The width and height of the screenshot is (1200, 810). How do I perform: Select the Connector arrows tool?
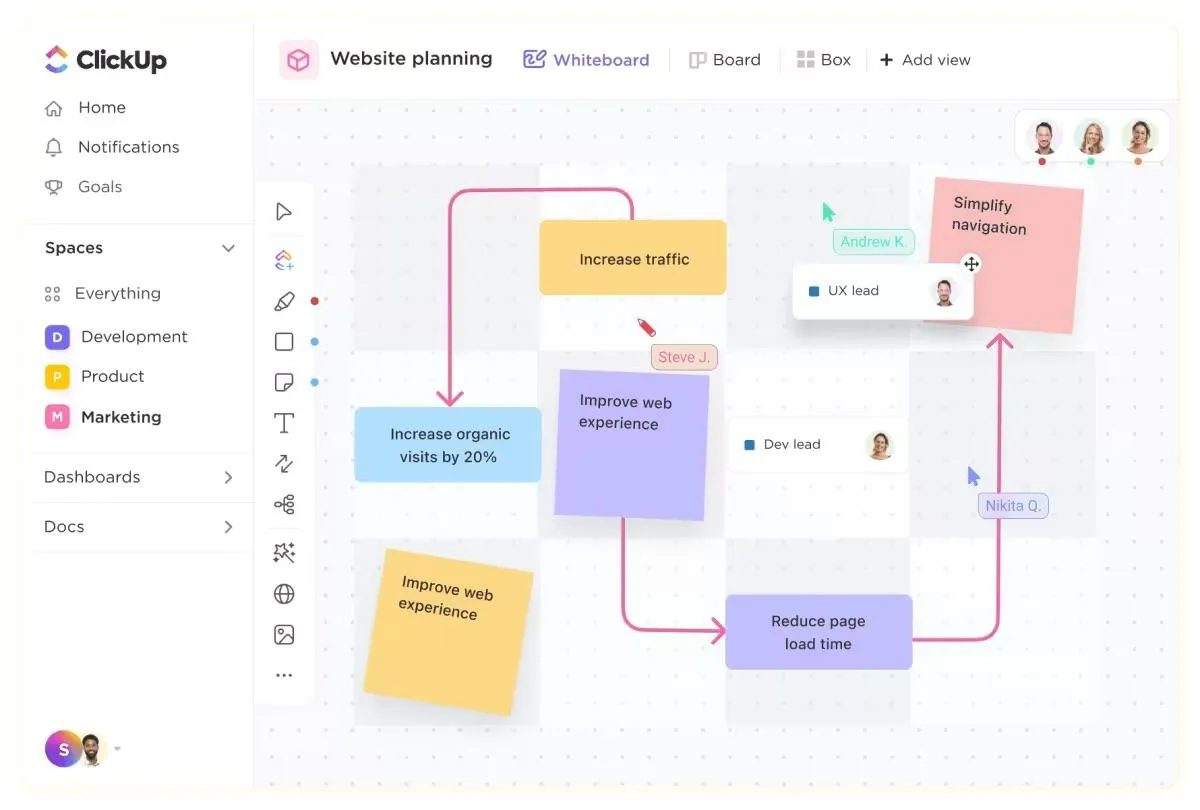click(x=284, y=464)
